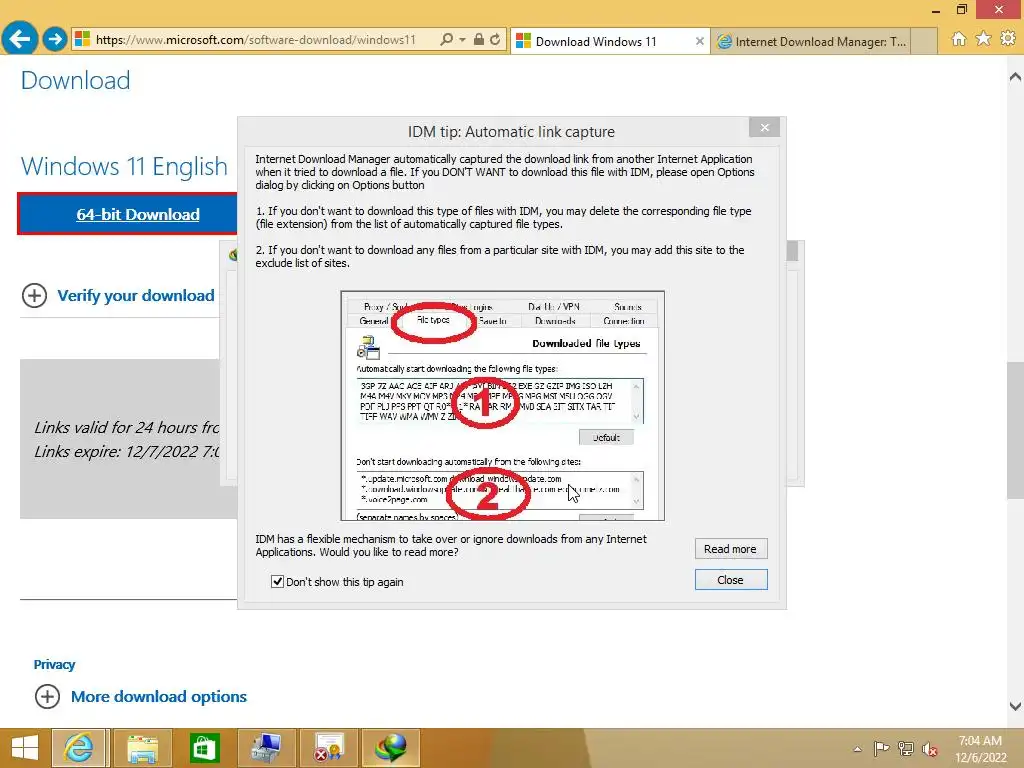The image size is (1024, 768).
Task: Open network tray icon
Action: [x=906, y=749]
